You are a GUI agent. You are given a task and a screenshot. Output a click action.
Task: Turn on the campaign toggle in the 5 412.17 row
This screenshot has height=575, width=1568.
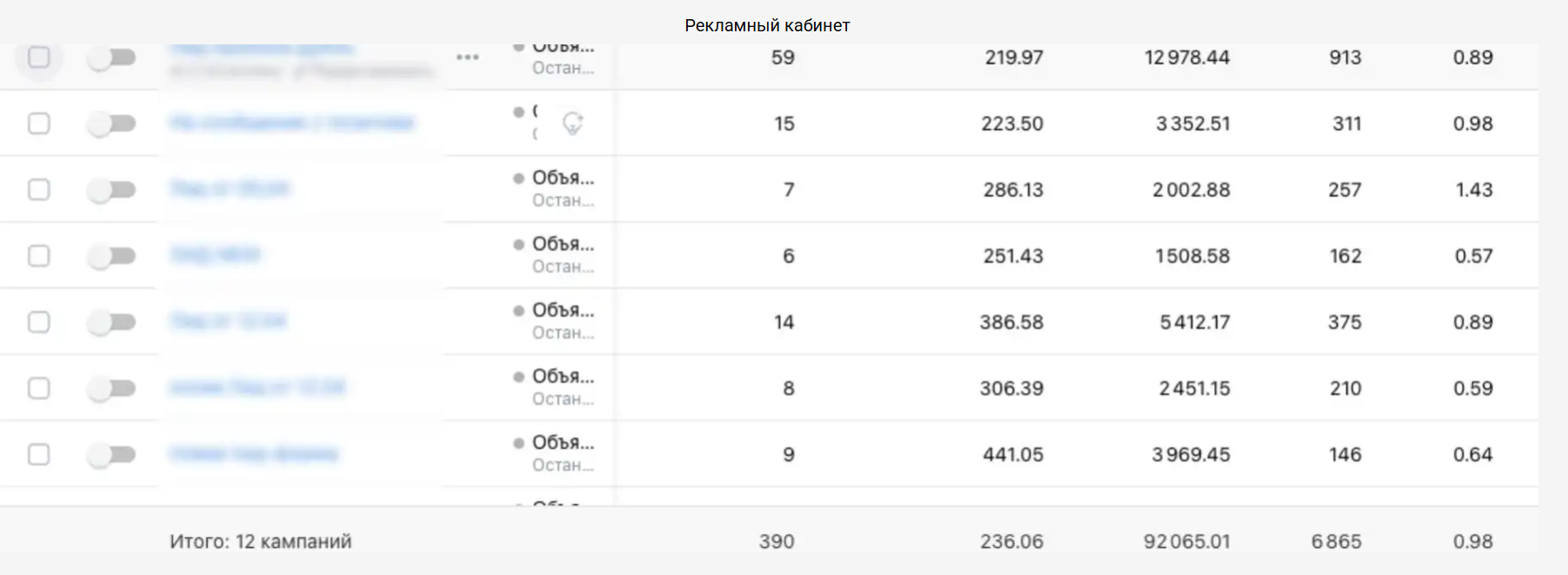pyautogui.click(x=112, y=322)
